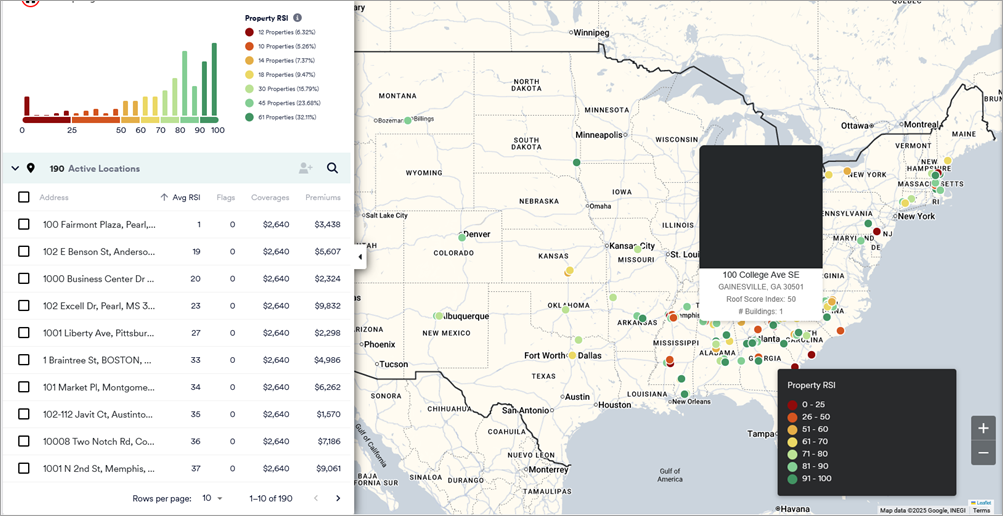This screenshot has width=1003, height=516.
Task: Check the 1 Braintree St row
Action: (24, 360)
